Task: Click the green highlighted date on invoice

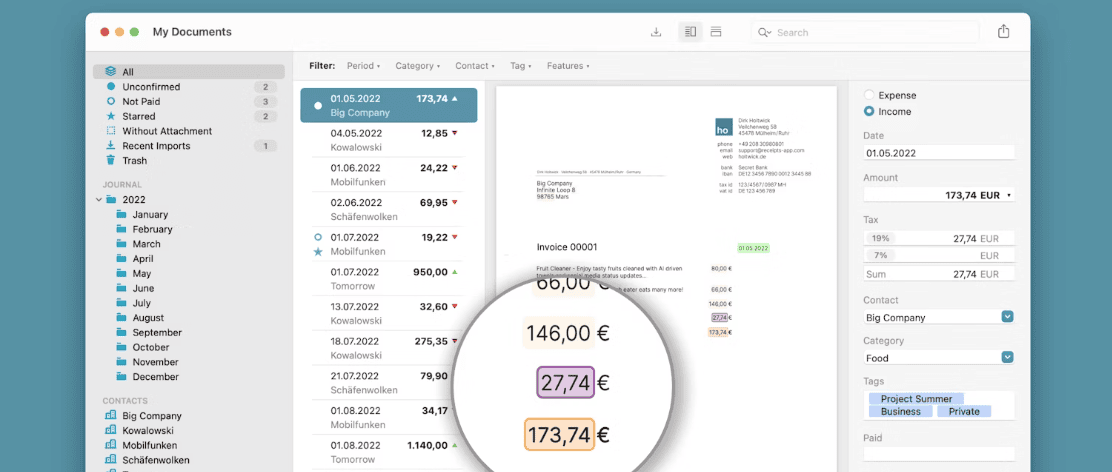Action: pyautogui.click(x=753, y=249)
